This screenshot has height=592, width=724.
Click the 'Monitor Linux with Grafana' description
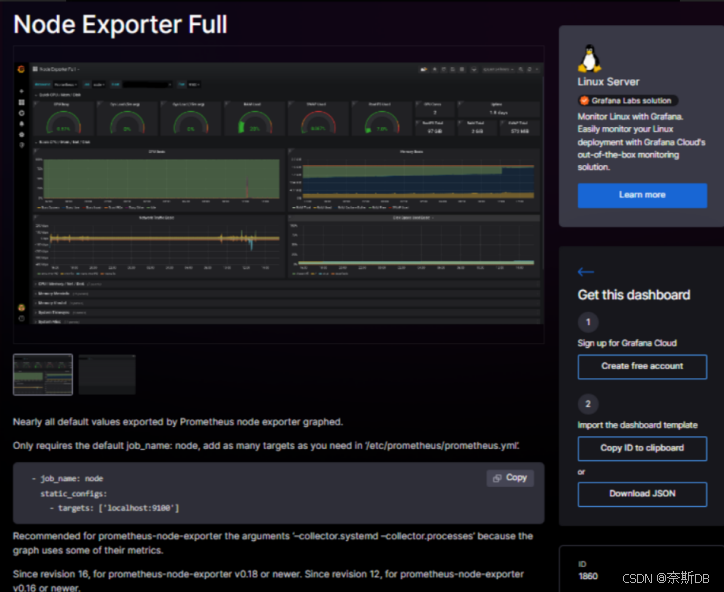point(641,142)
